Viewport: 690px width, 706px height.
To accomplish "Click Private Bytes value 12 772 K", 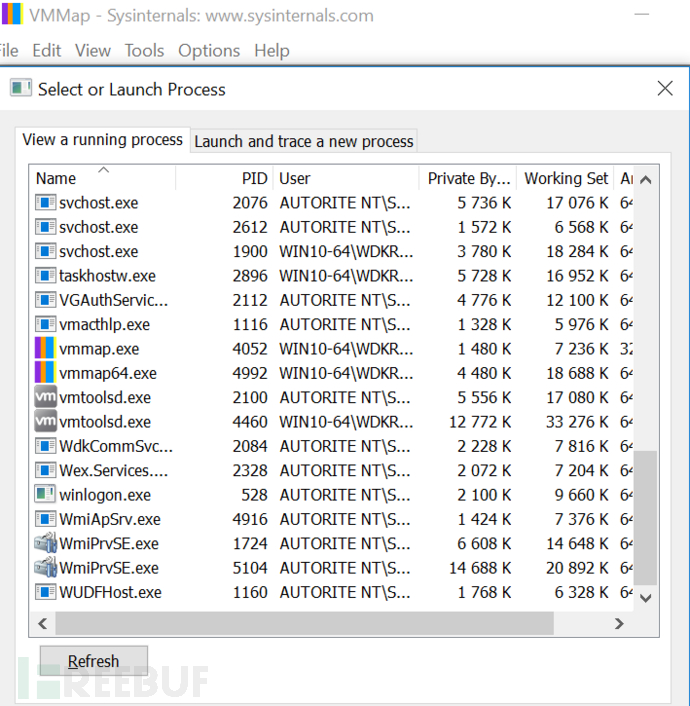I will click(x=480, y=422).
